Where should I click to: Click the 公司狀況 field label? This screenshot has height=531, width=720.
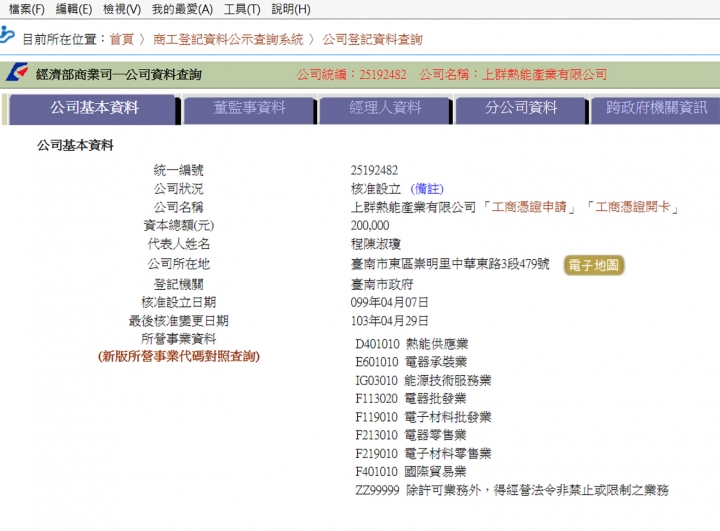coord(179,189)
